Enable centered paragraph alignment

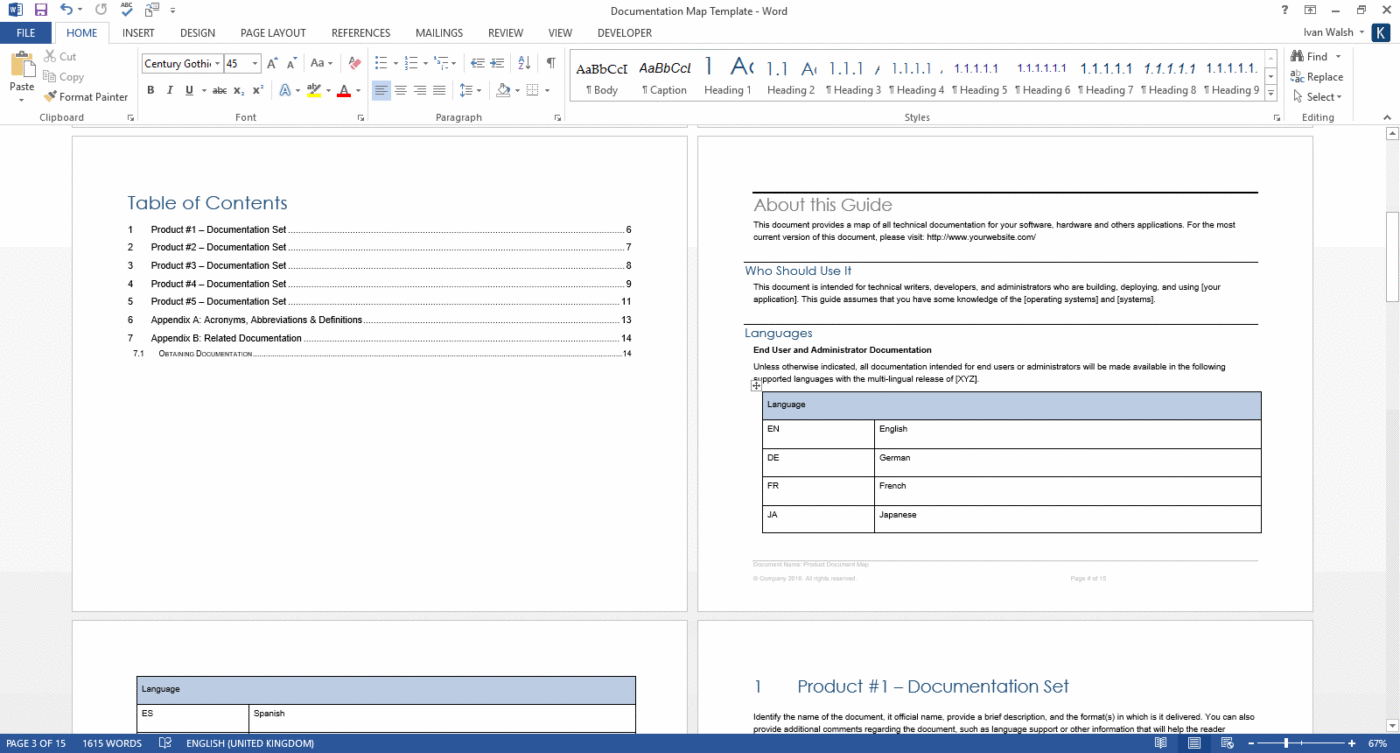tap(400, 90)
